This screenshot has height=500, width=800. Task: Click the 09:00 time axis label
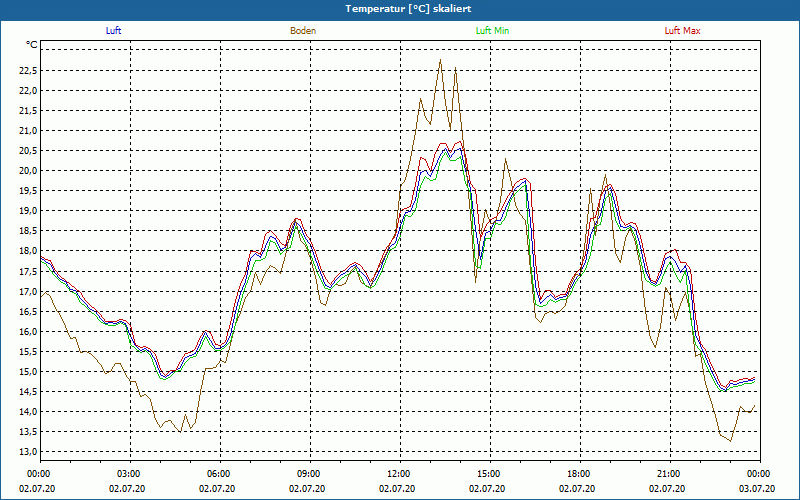[310, 474]
